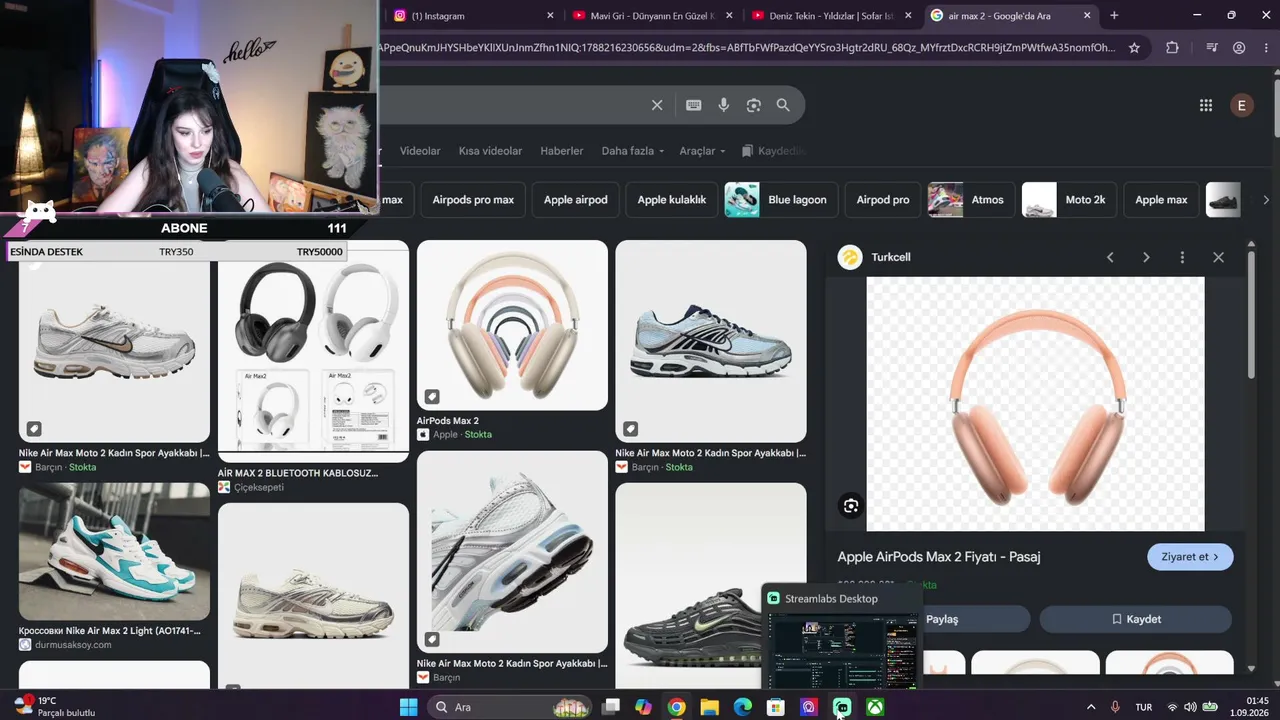The width and height of the screenshot is (1280, 720).
Task: Close the Turkcell image preview panel
Action: pyautogui.click(x=1218, y=257)
